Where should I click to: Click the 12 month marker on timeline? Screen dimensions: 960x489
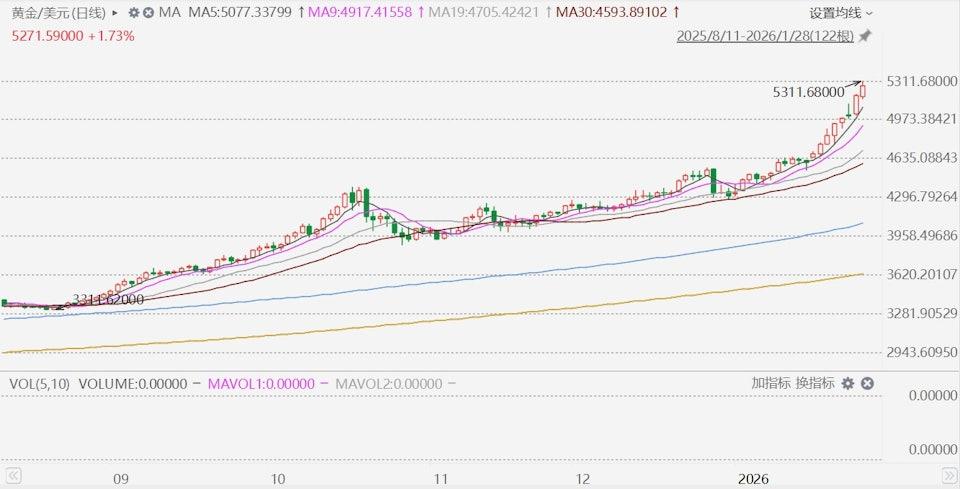click(x=583, y=479)
